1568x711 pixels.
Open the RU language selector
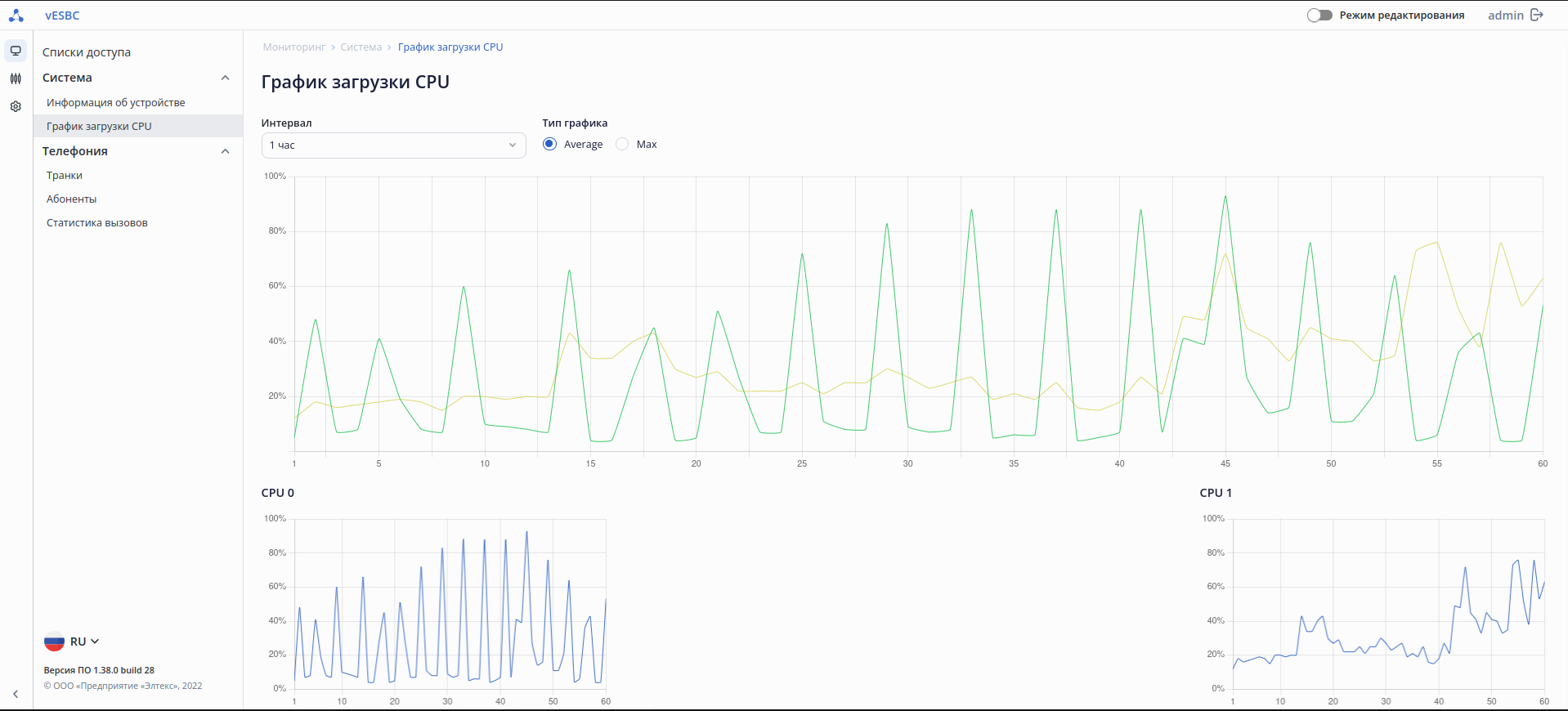point(84,642)
